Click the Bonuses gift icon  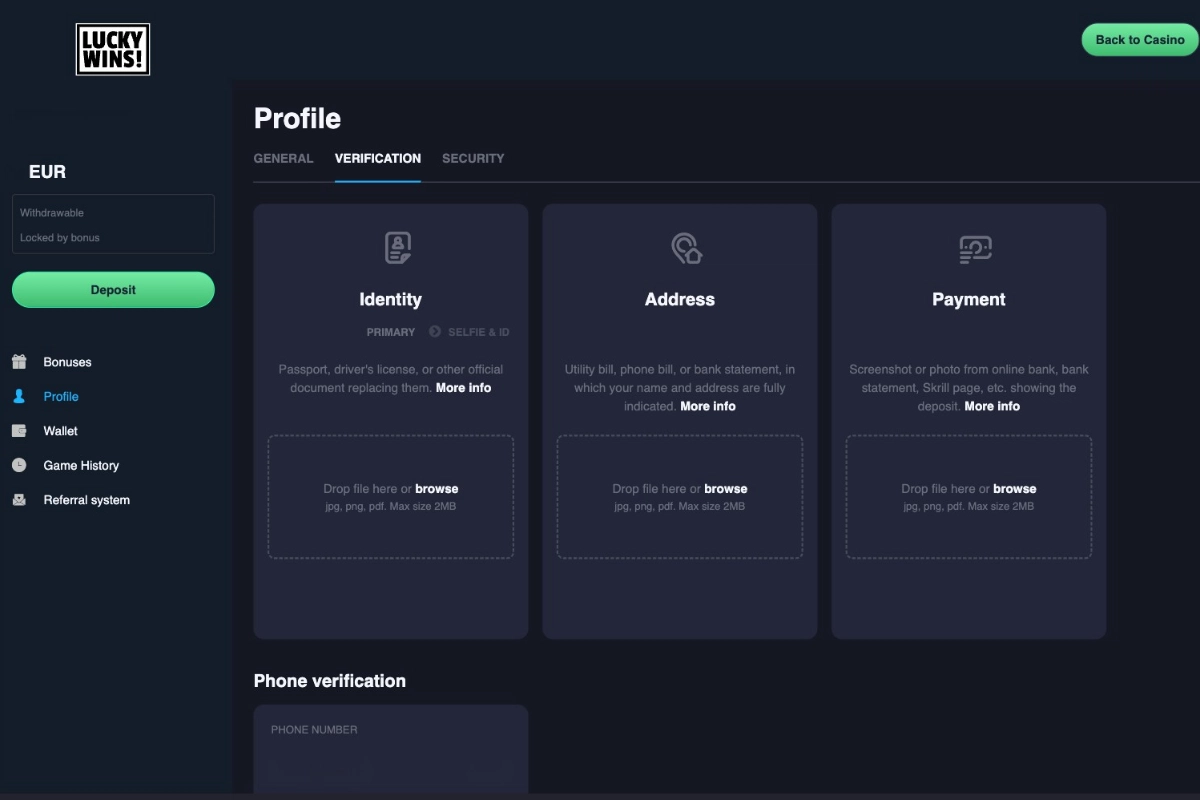[19, 362]
